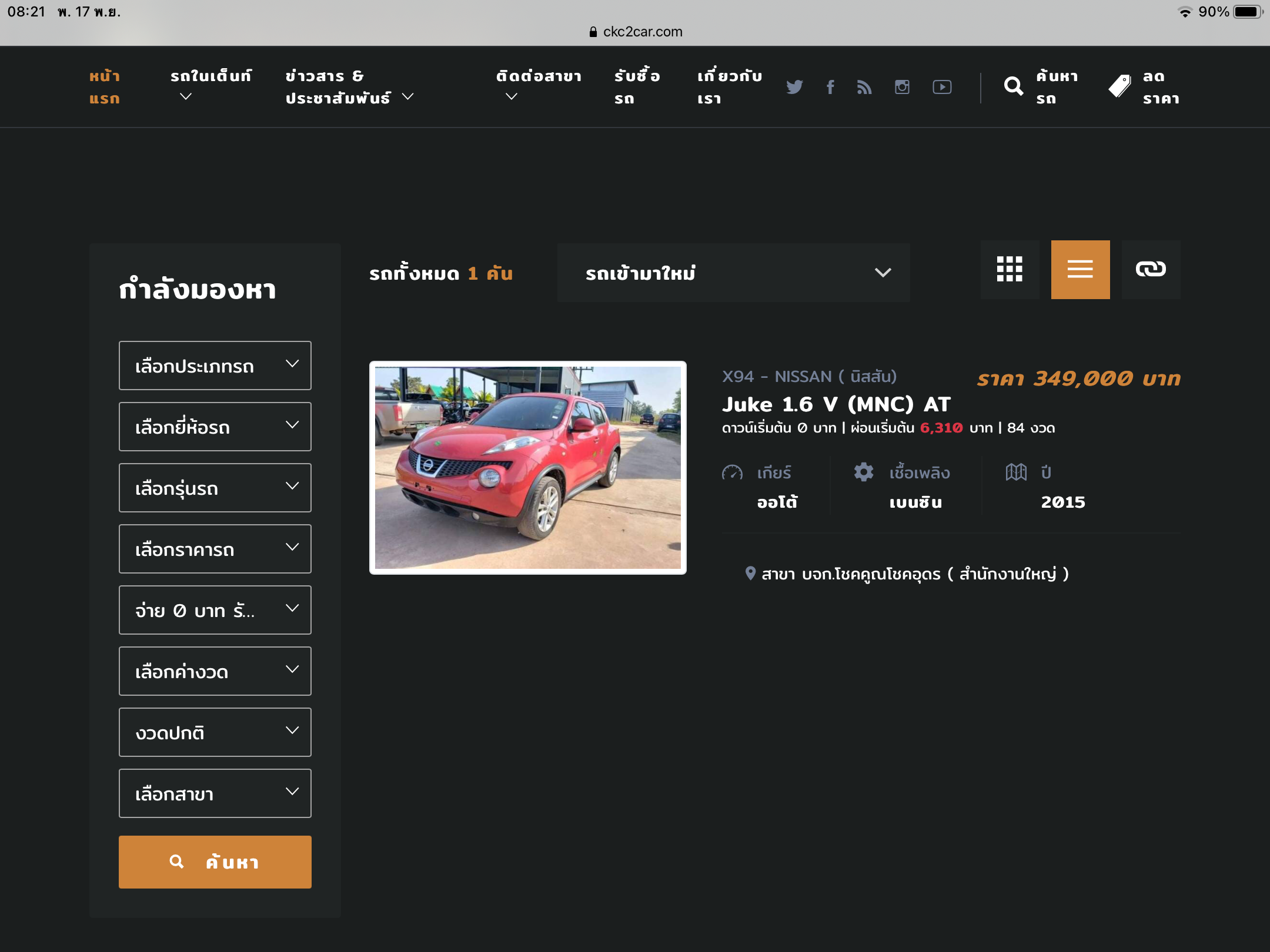This screenshot has width=1270, height=952.
Task: Click the Instagram icon in header
Action: click(x=902, y=87)
